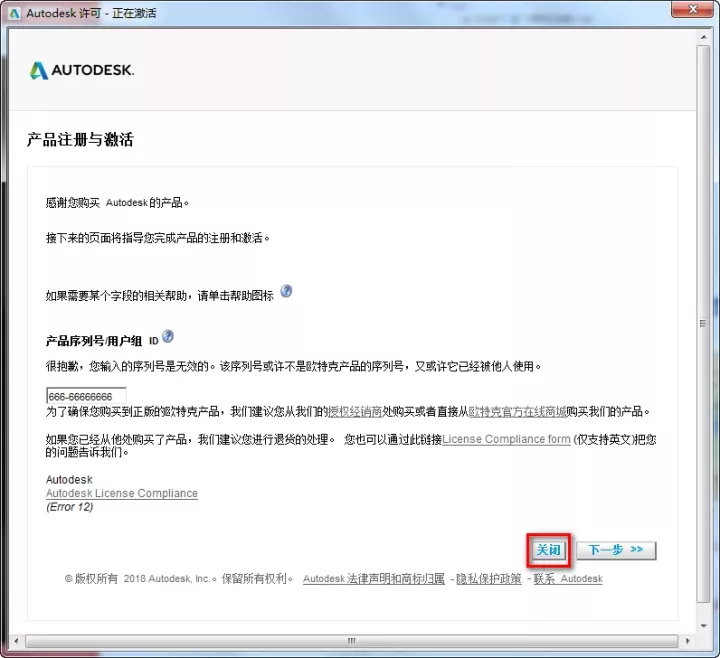
Task: Click help icon next to 产品序列号/用户组 ID
Action: coord(168,338)
